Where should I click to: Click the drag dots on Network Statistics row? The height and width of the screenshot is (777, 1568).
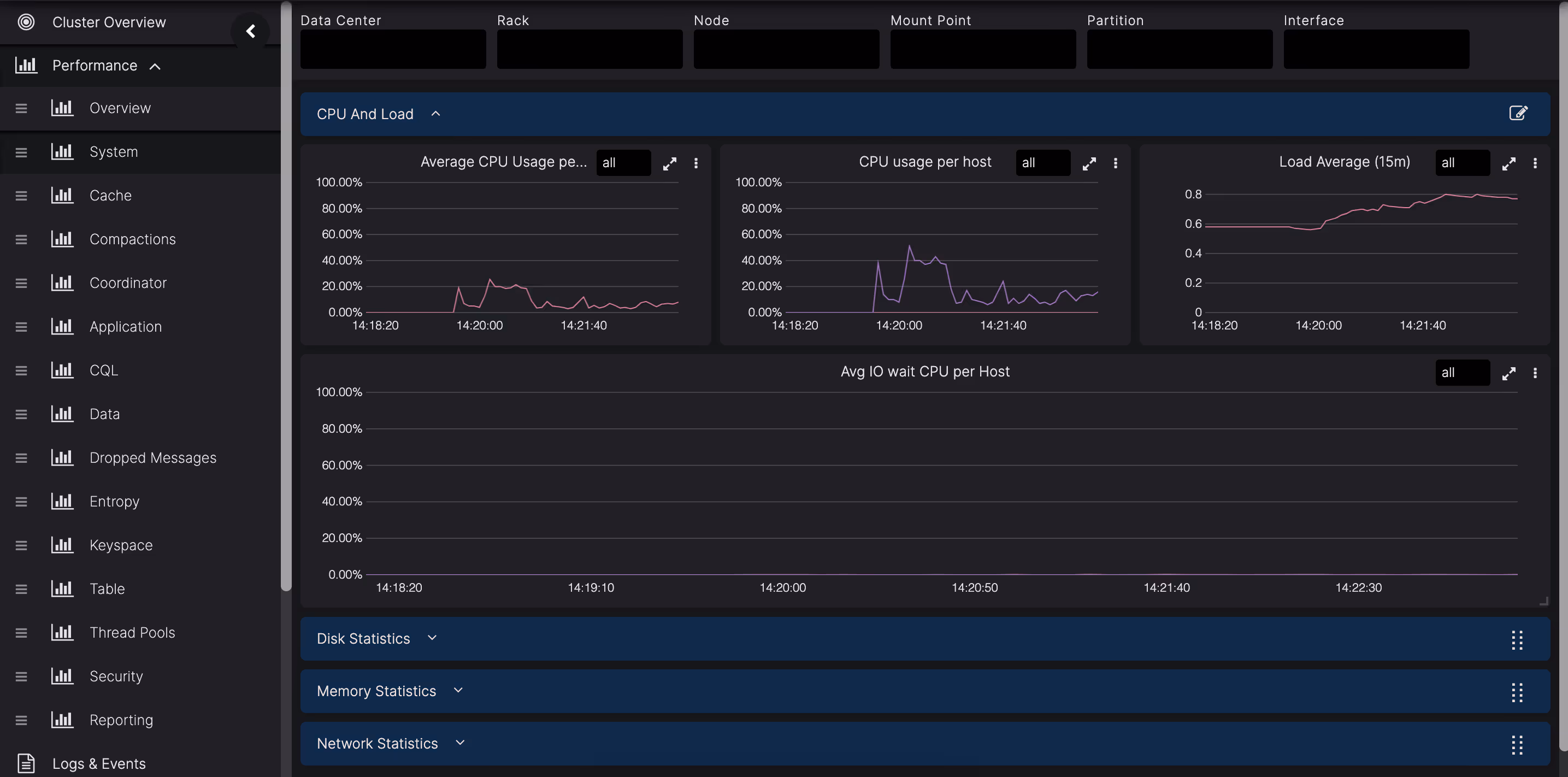click(x=1516, y=745)
